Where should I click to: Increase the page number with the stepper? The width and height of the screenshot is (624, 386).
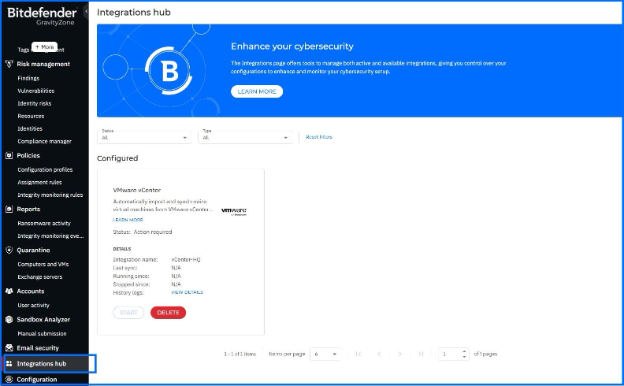464,351
